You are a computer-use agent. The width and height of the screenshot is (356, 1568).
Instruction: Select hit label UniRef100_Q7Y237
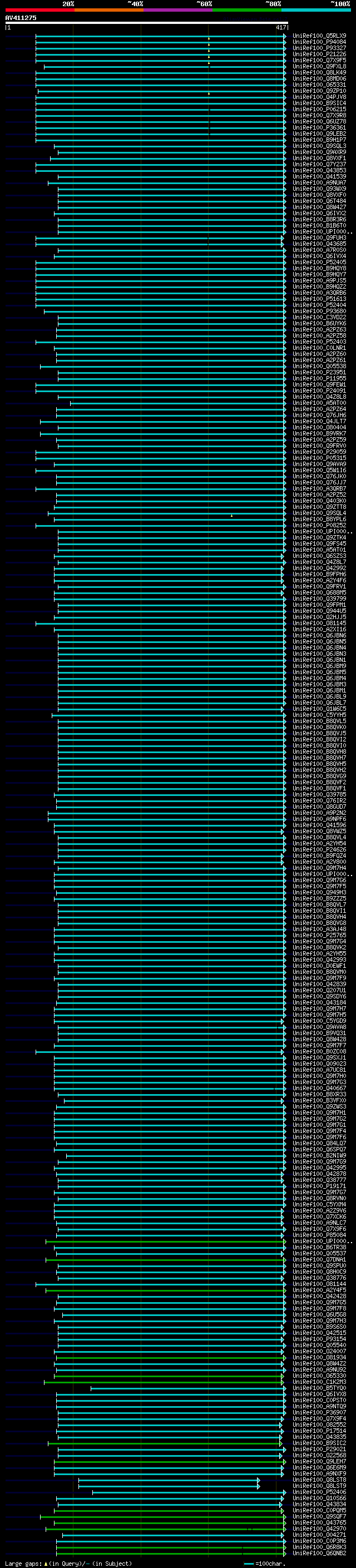[x=319, y=164]
